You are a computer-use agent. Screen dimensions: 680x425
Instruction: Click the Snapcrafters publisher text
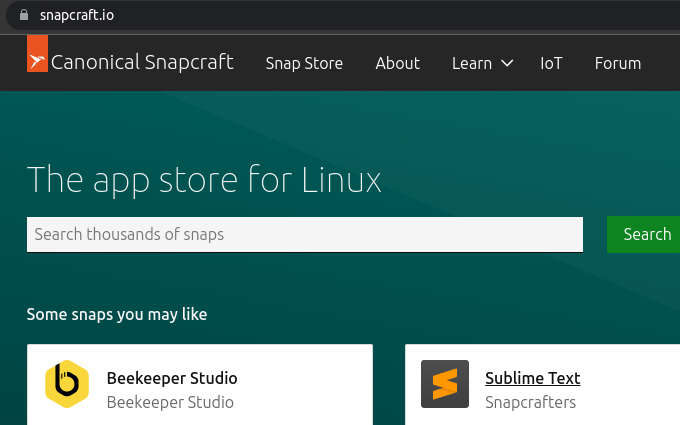point(530,402)
